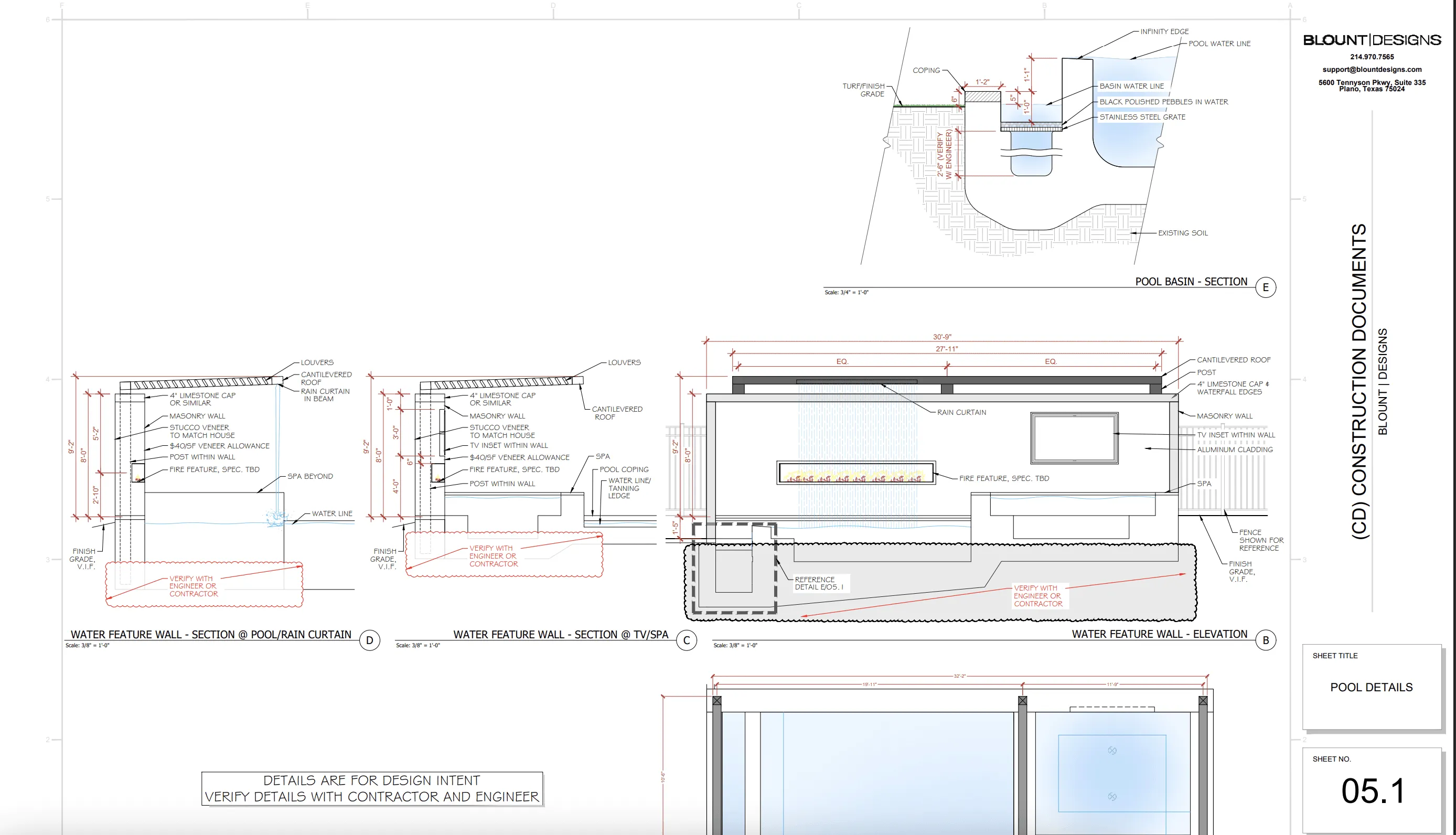Click the support@blountdesigns.com email address
The height and width of the screenshot is (835, 1456).
click(1371, 69)
